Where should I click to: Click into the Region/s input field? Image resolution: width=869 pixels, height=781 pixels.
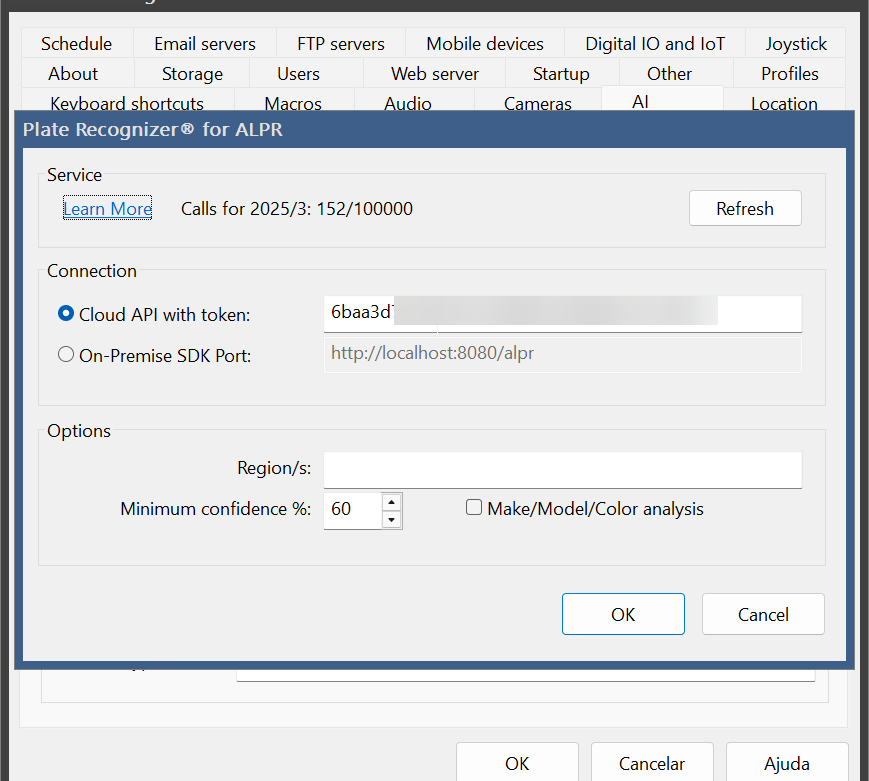coord(563,469)
